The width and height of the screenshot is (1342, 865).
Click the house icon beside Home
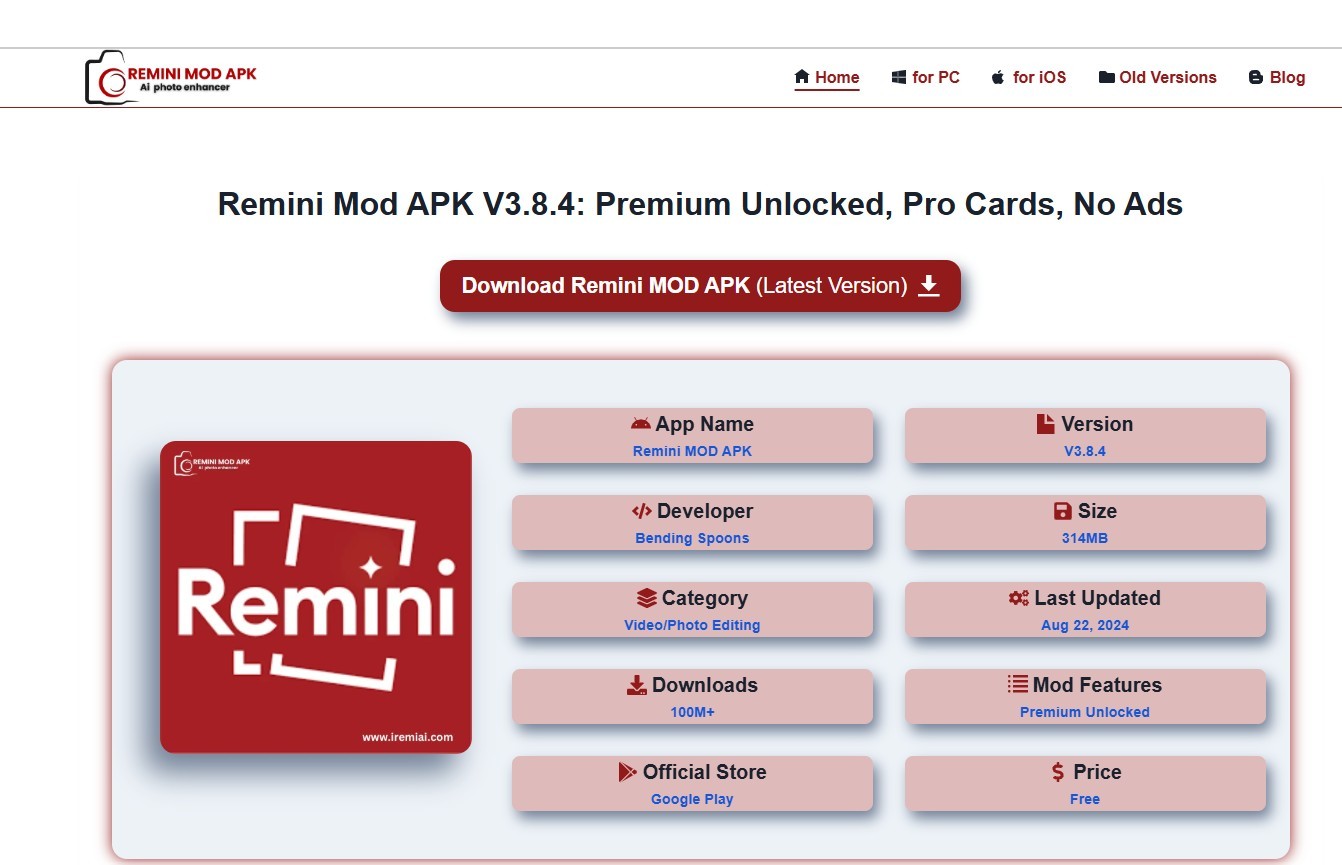[x=802, y=77]
